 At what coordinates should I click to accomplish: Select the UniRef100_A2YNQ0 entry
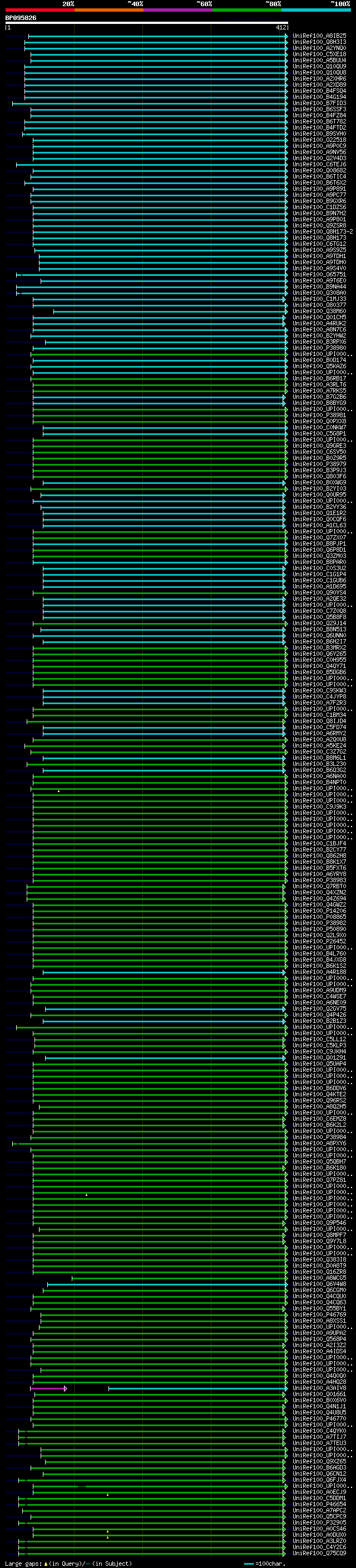pos(319,48)
